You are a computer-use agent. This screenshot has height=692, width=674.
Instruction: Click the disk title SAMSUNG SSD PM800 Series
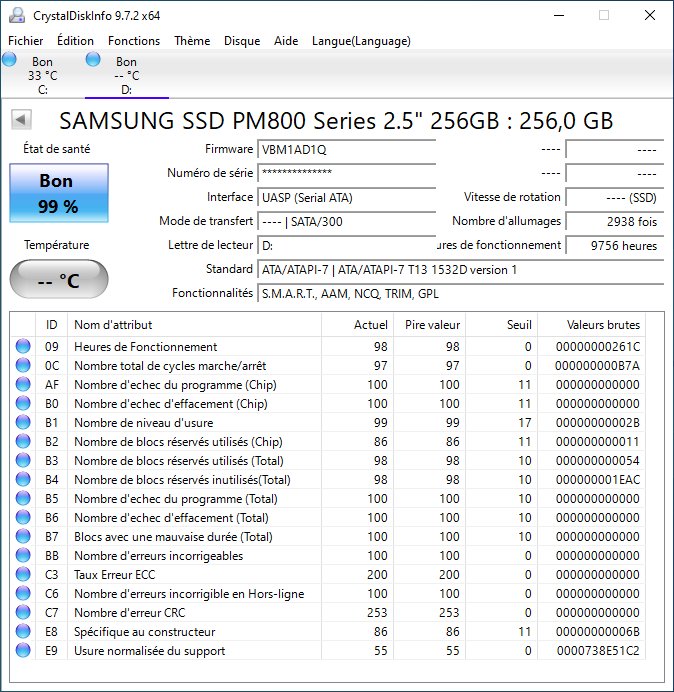click(336, 120)
